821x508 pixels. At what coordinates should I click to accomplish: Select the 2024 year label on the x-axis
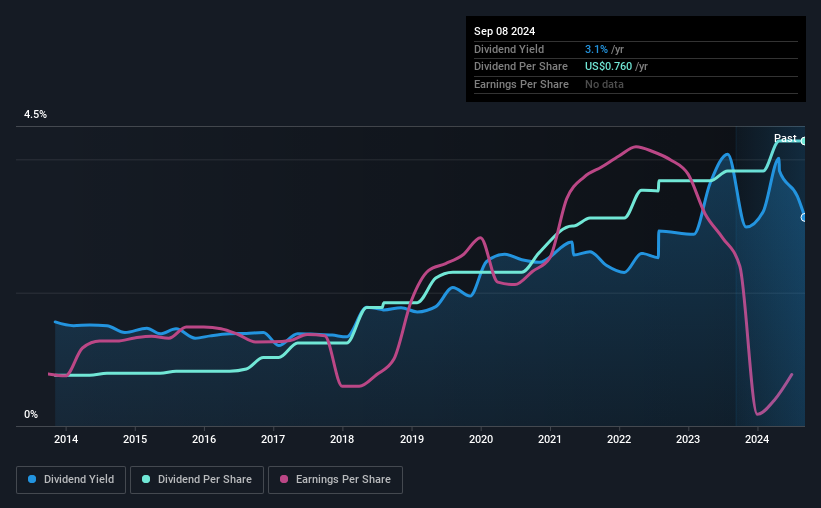(757, 439)
